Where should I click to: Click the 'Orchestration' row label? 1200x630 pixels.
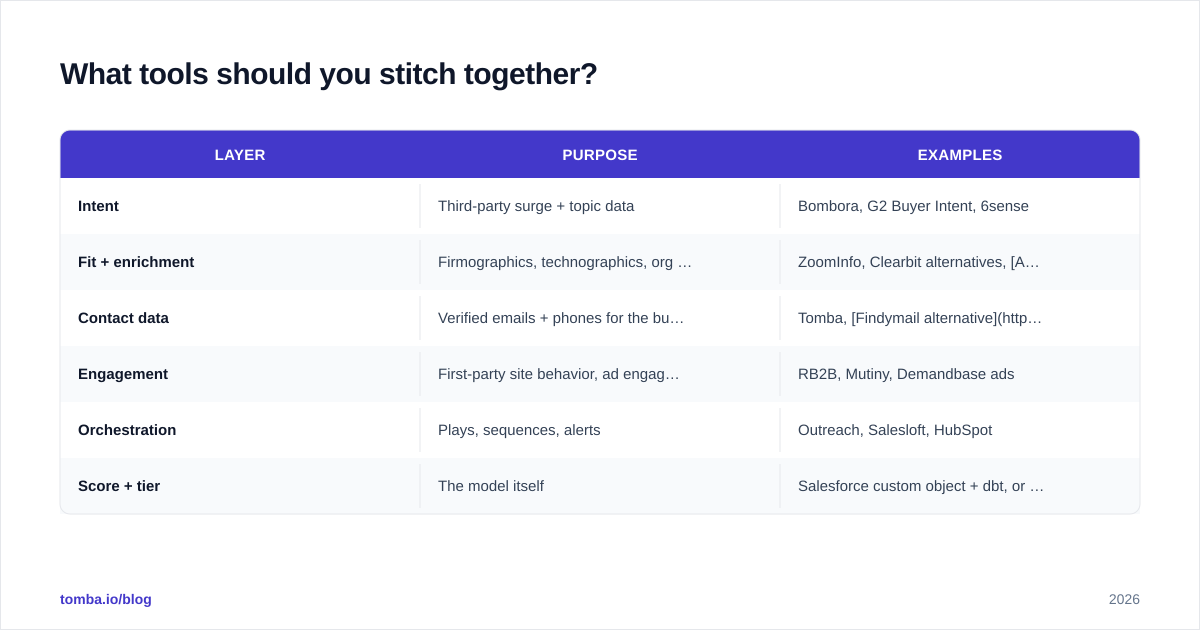(x=127, y=430)
